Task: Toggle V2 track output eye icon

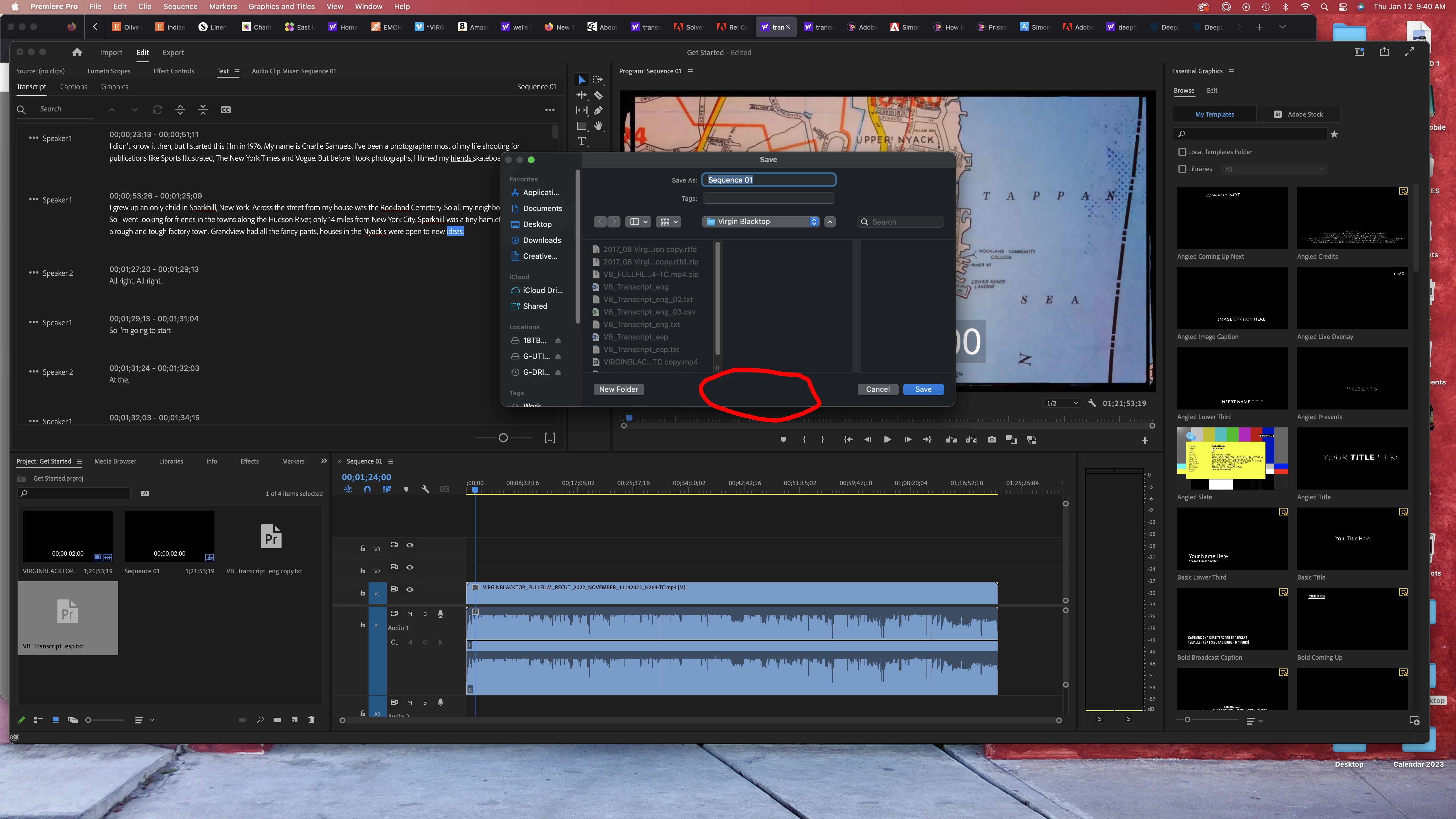Action: click(x=410, y=567)
